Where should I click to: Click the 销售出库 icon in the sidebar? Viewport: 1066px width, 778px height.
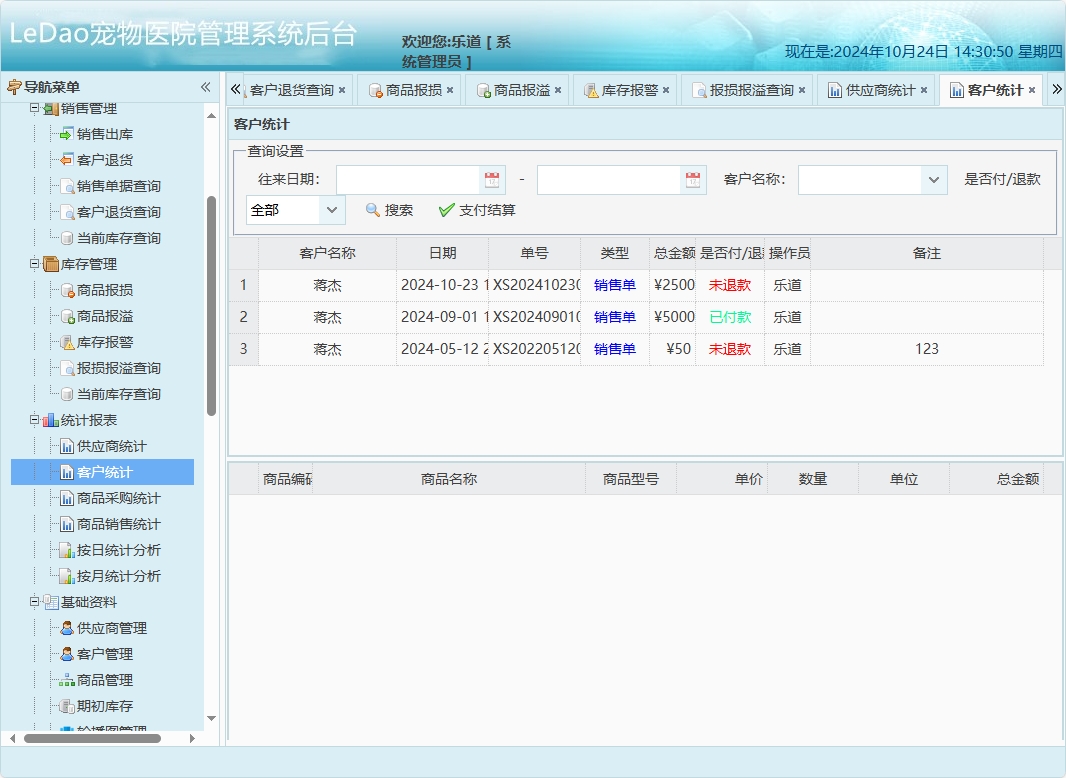[64, 133]
